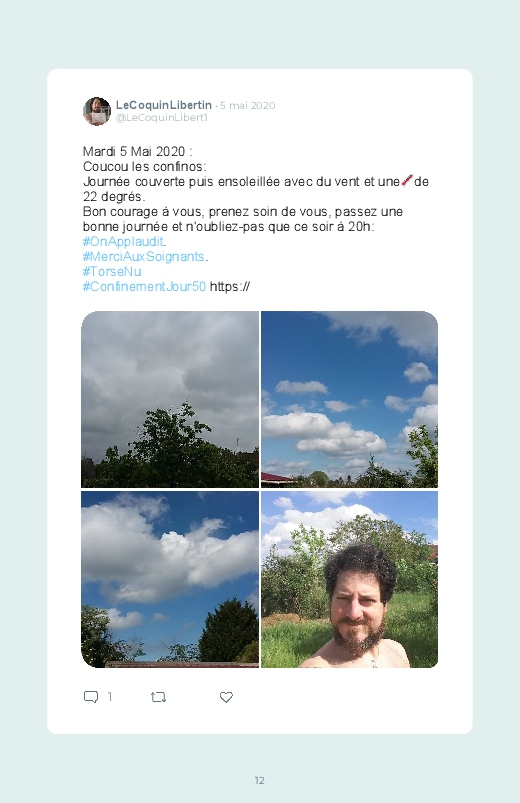This screenshot has height=803, width=520.
Task: Click the page number 12
Action: [260, 780]
